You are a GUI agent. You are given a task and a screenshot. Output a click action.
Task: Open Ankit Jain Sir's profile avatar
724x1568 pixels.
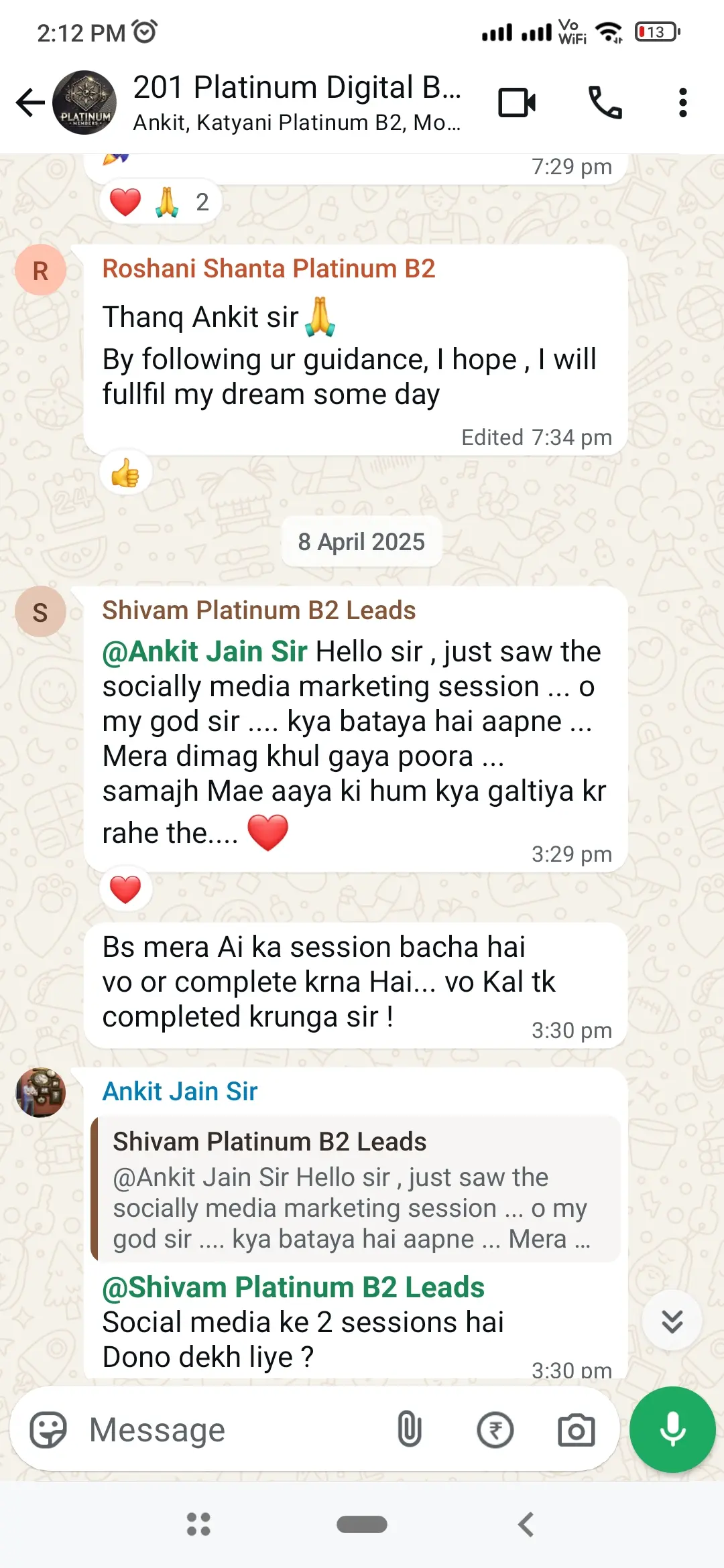40,1092
